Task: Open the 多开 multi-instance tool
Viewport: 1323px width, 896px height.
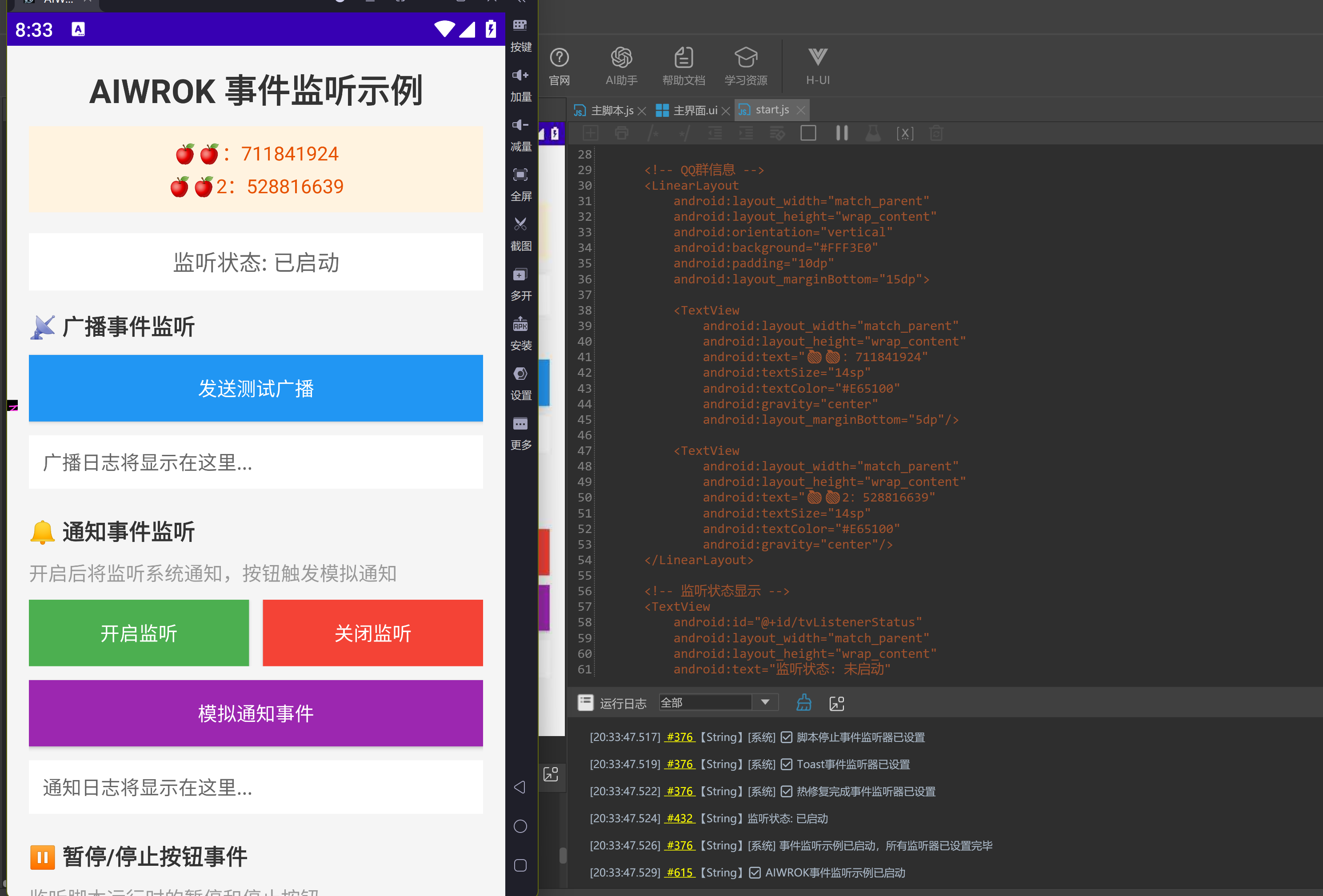Action: coord(520,284)
